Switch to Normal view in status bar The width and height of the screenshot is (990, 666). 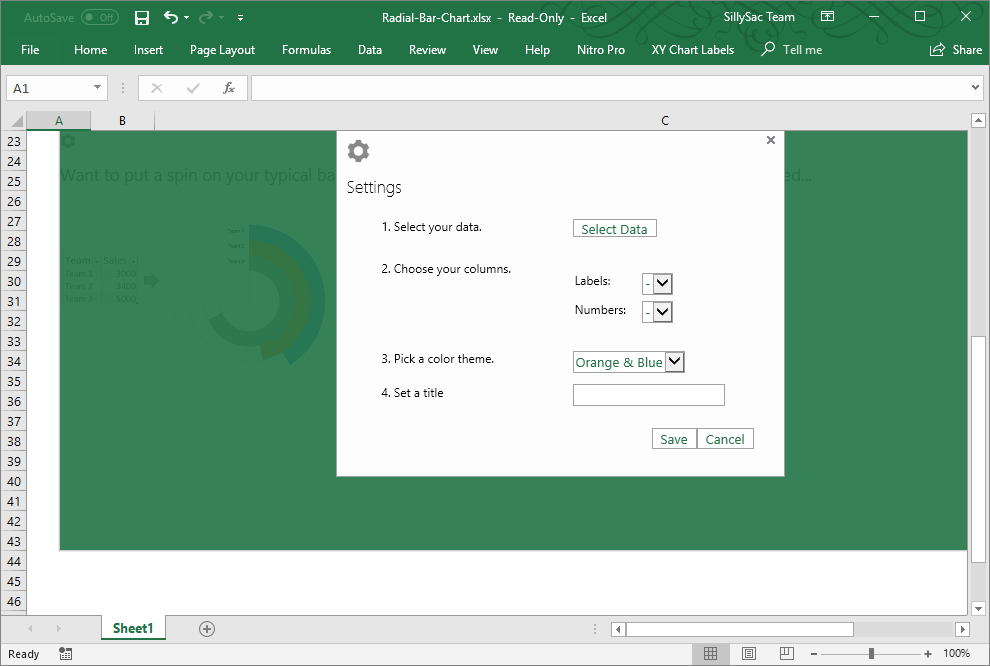pyautogui.click(x=710, y=654)
